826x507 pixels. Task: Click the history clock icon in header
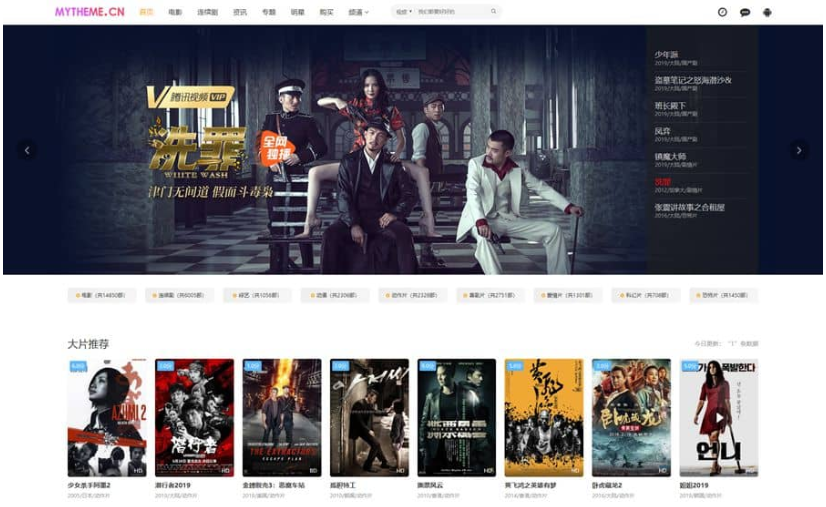click(722, 12)
